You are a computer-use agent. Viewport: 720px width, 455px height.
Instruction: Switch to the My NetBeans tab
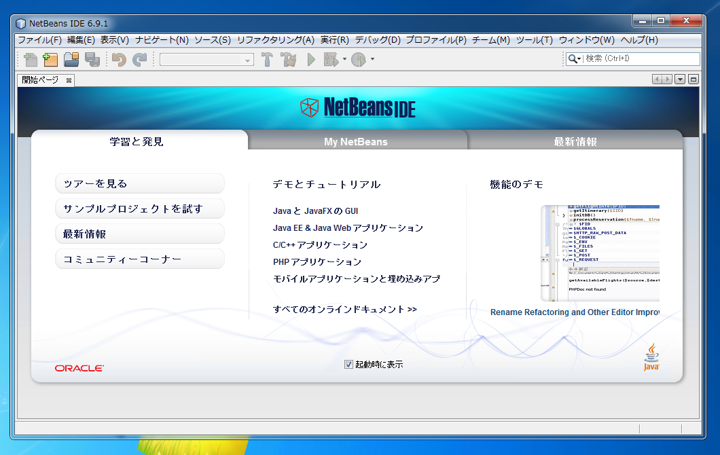[x=356, y=141]
